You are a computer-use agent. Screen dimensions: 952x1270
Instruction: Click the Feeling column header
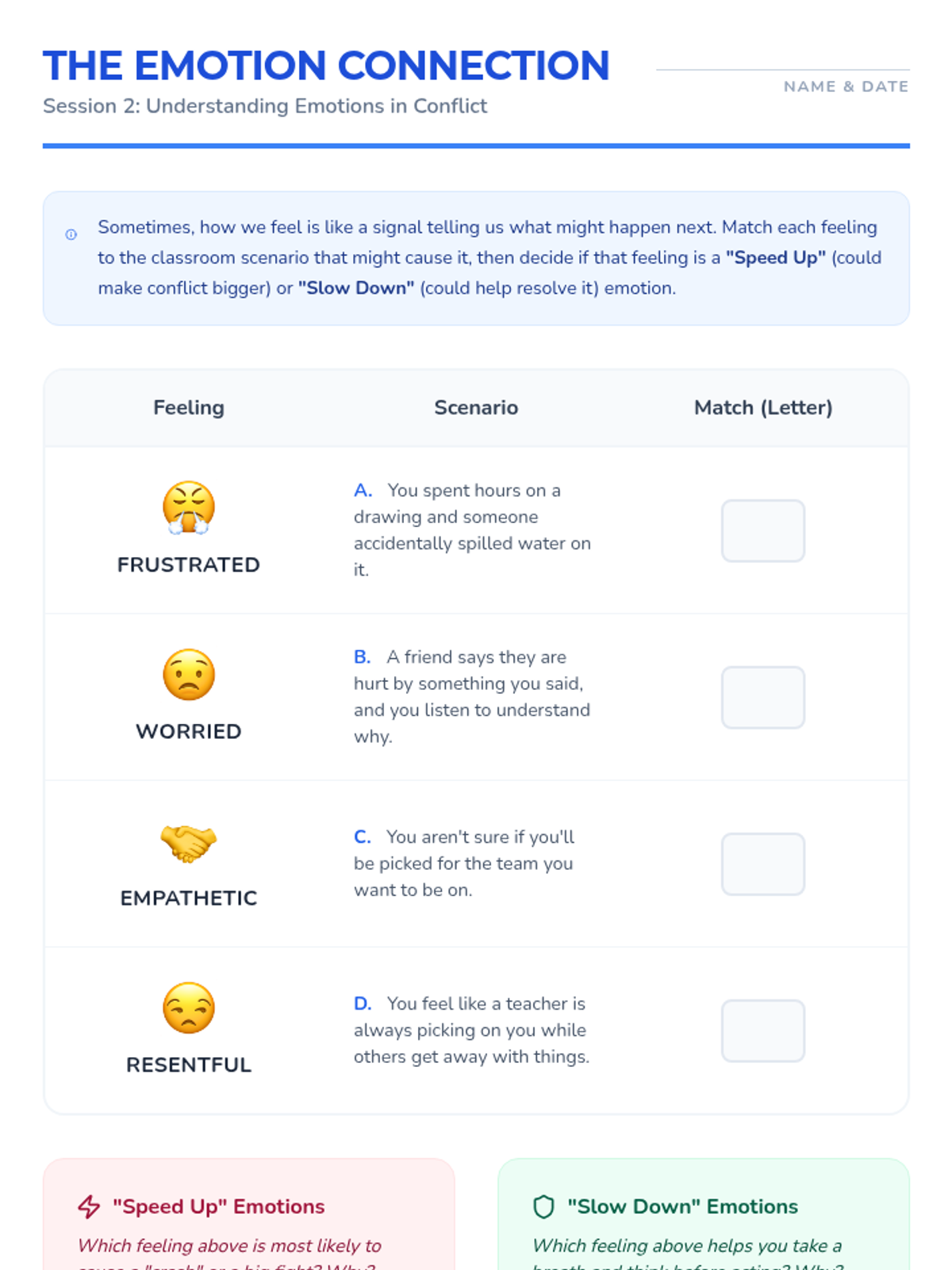click(189, 407)
